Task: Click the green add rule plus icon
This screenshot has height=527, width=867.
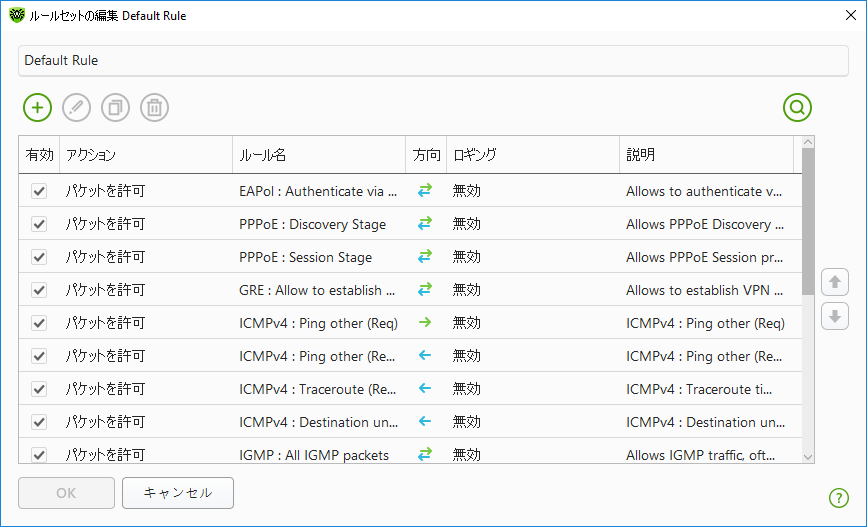Action: click(37, 107)
